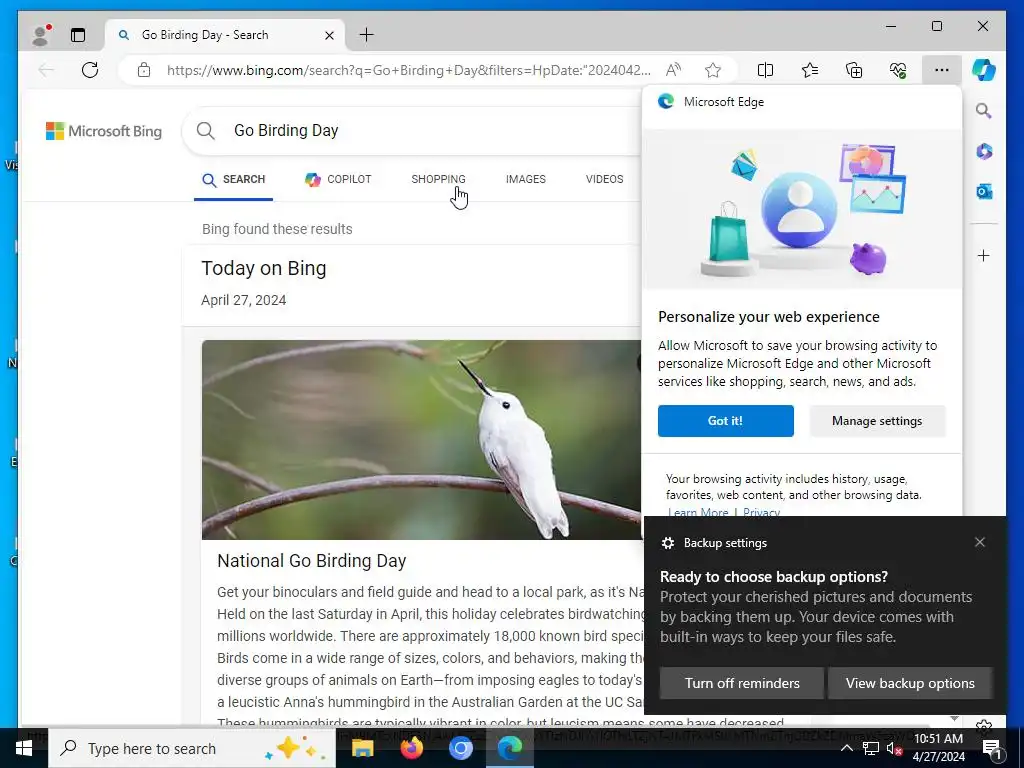
Task: Click View backup options button
Action: (x=910, y=684)
